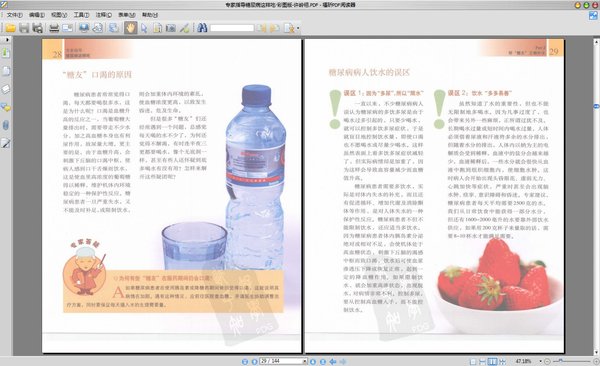Go to the previous page
The height and width of the screenshot is (366, 600).
254,361
